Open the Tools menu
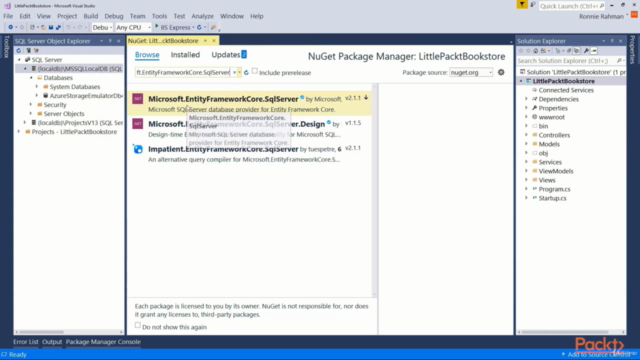The height and width of the screenshot is (360, 640). tap(159, 16)
